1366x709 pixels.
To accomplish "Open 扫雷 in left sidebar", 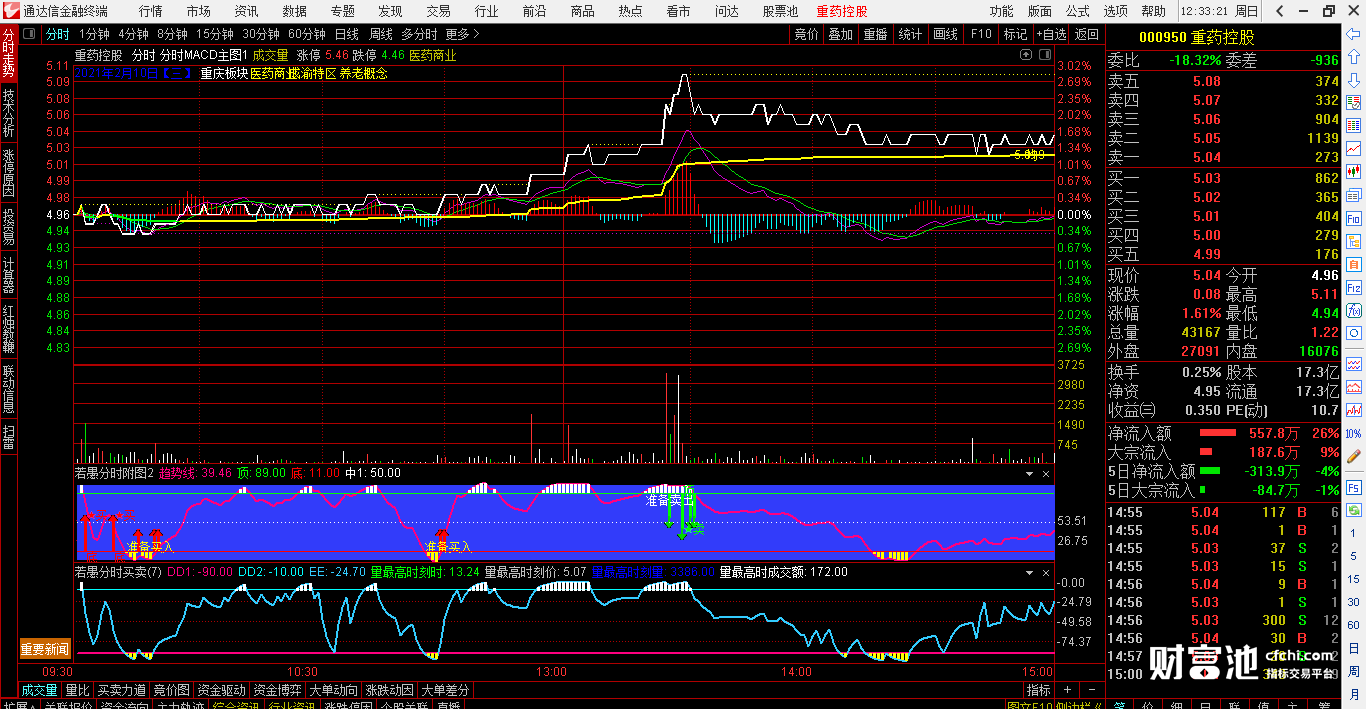I will (x=8, y=437).
